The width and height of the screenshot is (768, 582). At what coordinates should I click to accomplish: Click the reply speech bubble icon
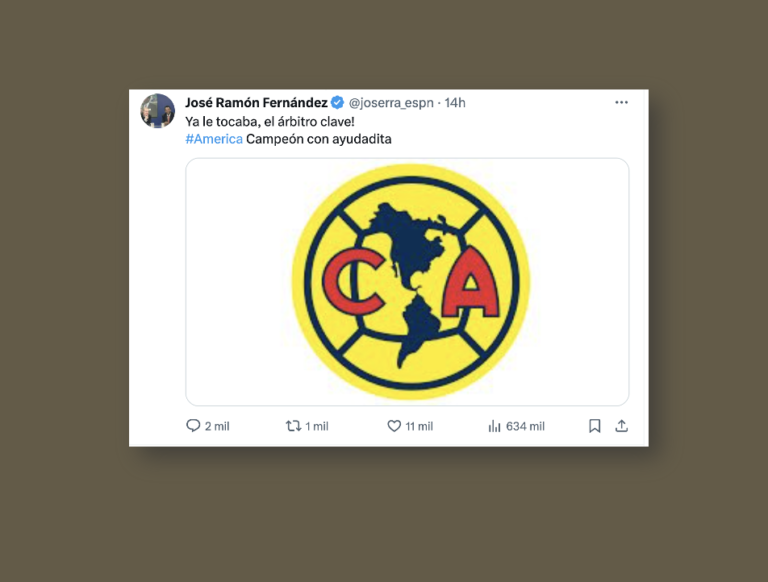[193, 426]
